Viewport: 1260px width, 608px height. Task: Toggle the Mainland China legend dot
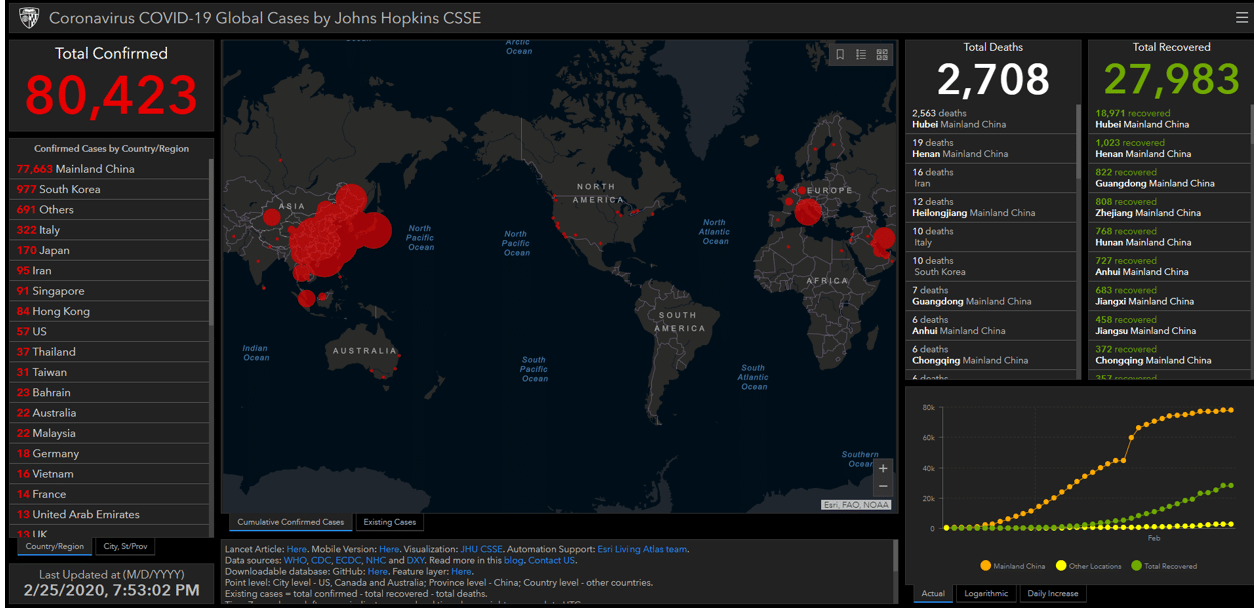tap(986, 566)
